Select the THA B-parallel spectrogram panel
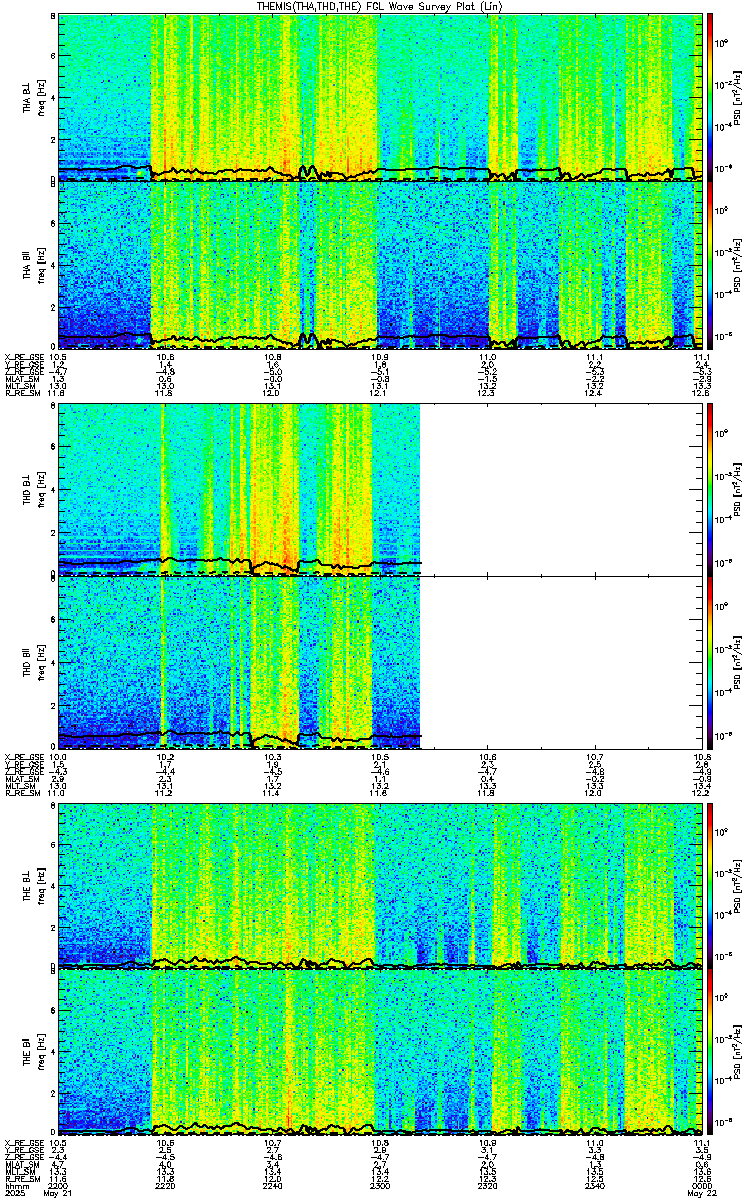750x1200 pixels. coord(379,265)
